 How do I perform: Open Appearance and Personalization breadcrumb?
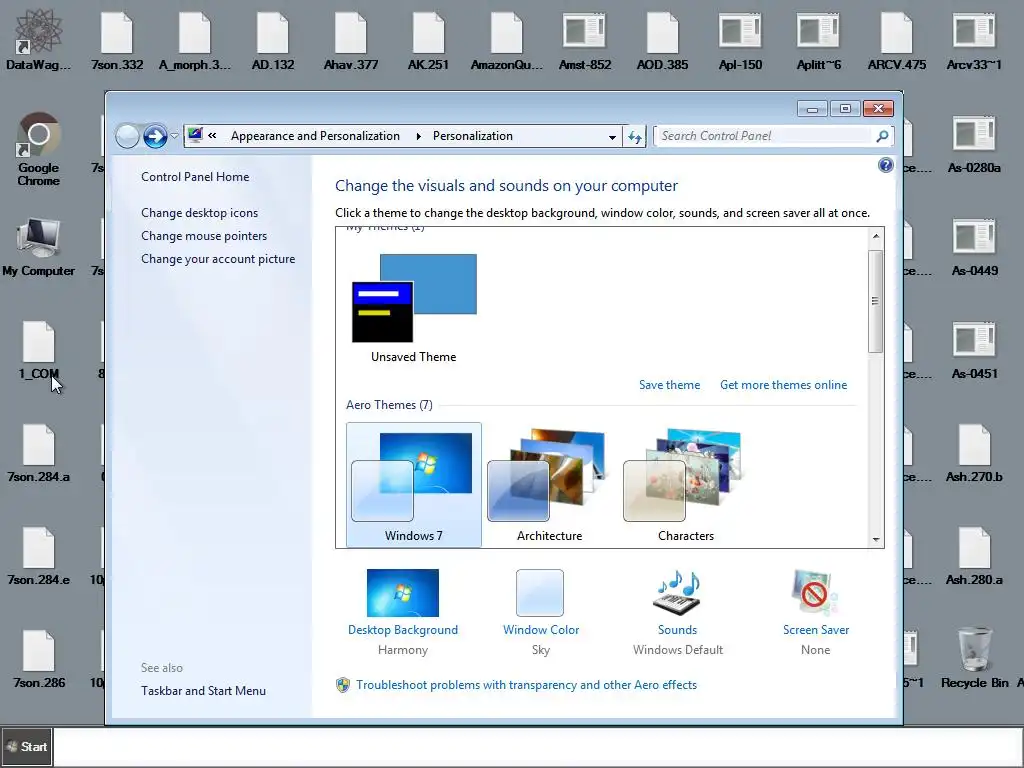click(315, 136)
